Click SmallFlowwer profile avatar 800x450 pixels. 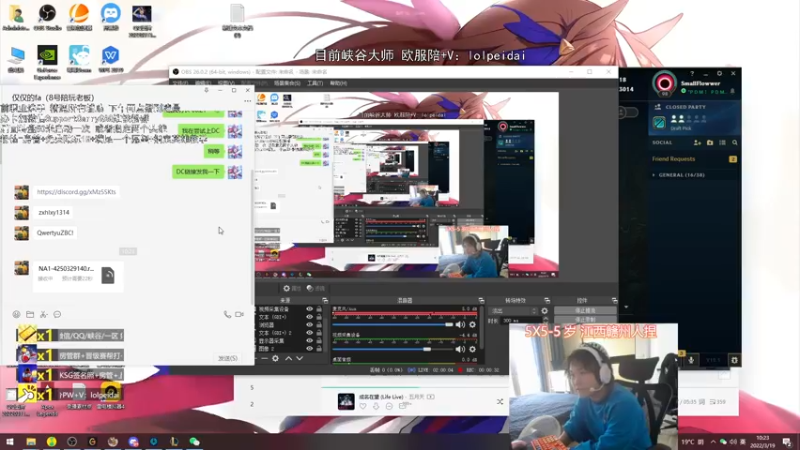click(x=664, y=83)
